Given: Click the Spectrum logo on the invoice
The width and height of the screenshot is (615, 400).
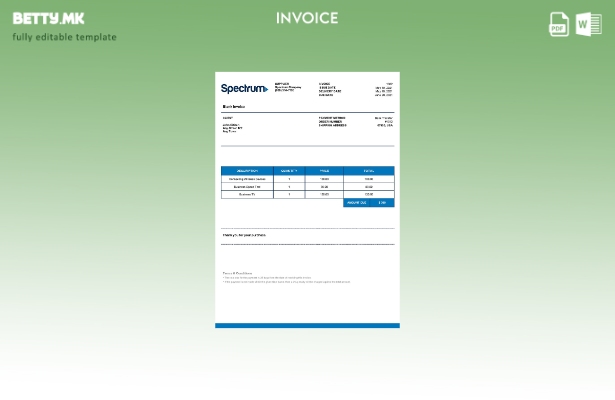Looking at the screenshot, I should click(x=243, y=88).
